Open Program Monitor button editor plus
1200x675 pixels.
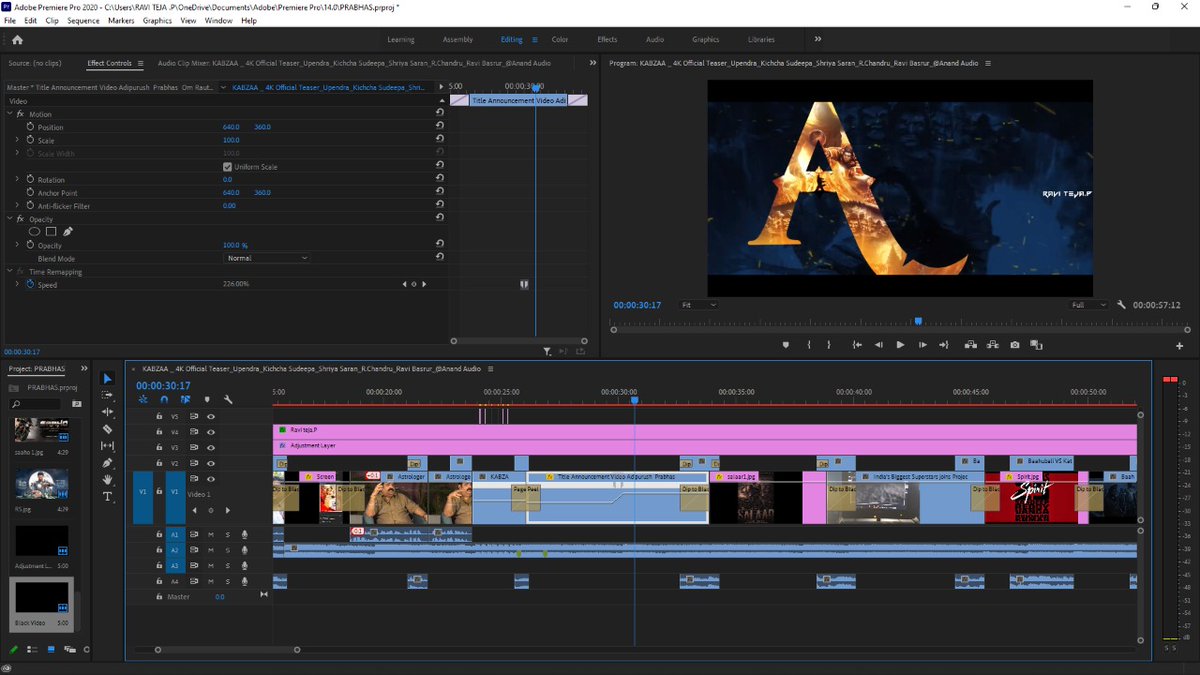tap(1180, 346)
